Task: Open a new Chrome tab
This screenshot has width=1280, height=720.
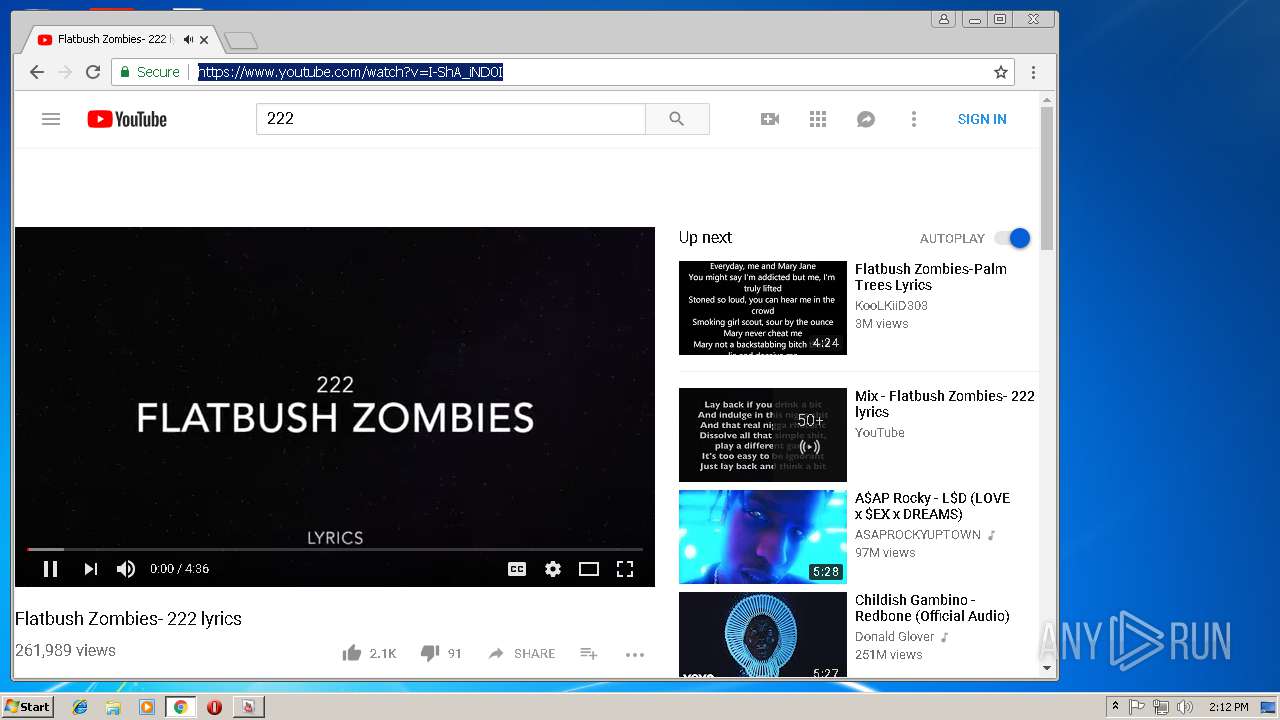Action: click(x=240, y=40)
